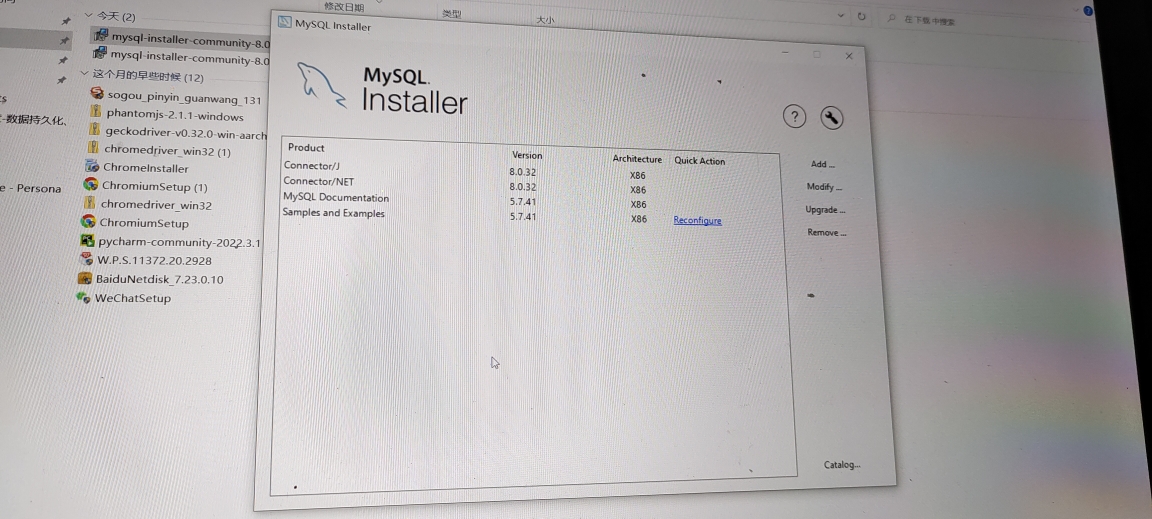The image size is (1152, 519).
Task: Select the ChromiumSetup file without (1)
Action: [x=144, y=223]
